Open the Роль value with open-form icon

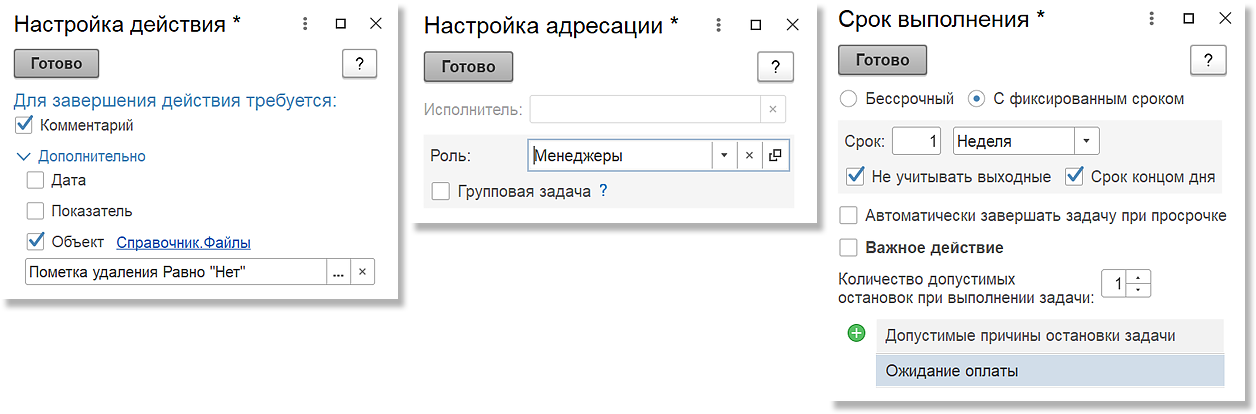click(774, 155)
